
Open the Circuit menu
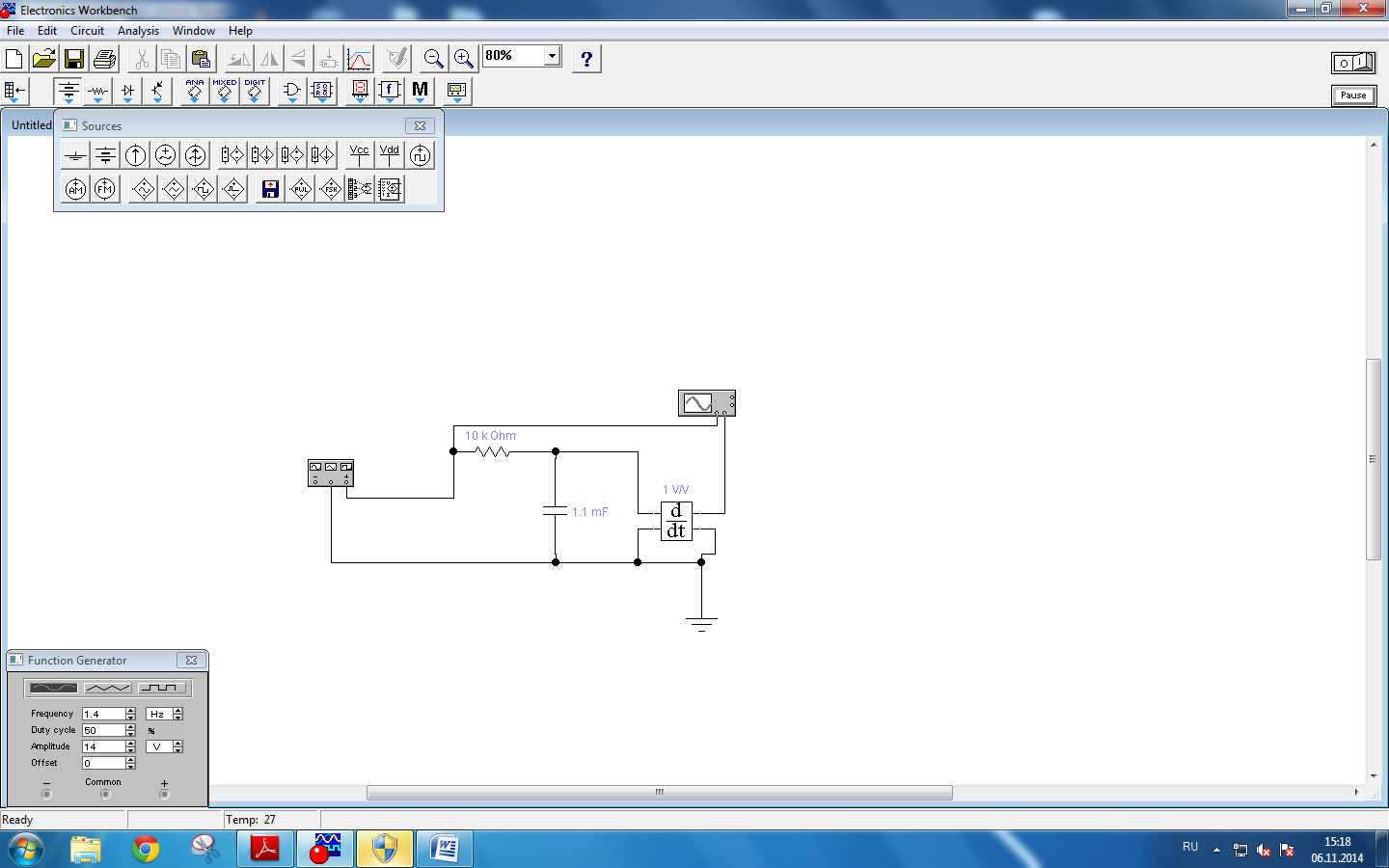[x=87, y=31]
